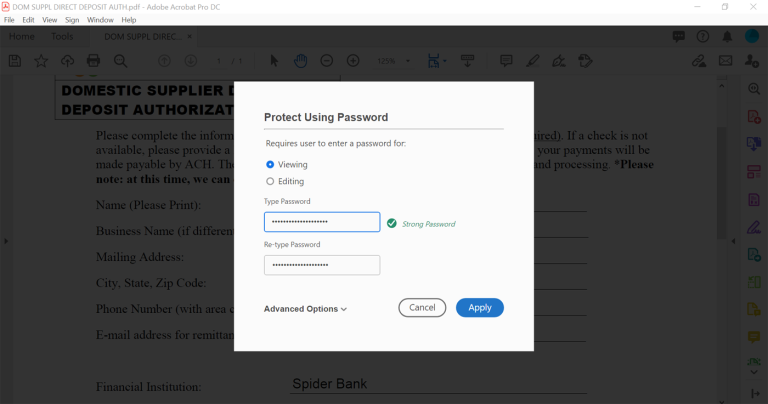This screenshot has width=768, height=404.
Task: Select the Editing radio option
Action: coord(270,181)
